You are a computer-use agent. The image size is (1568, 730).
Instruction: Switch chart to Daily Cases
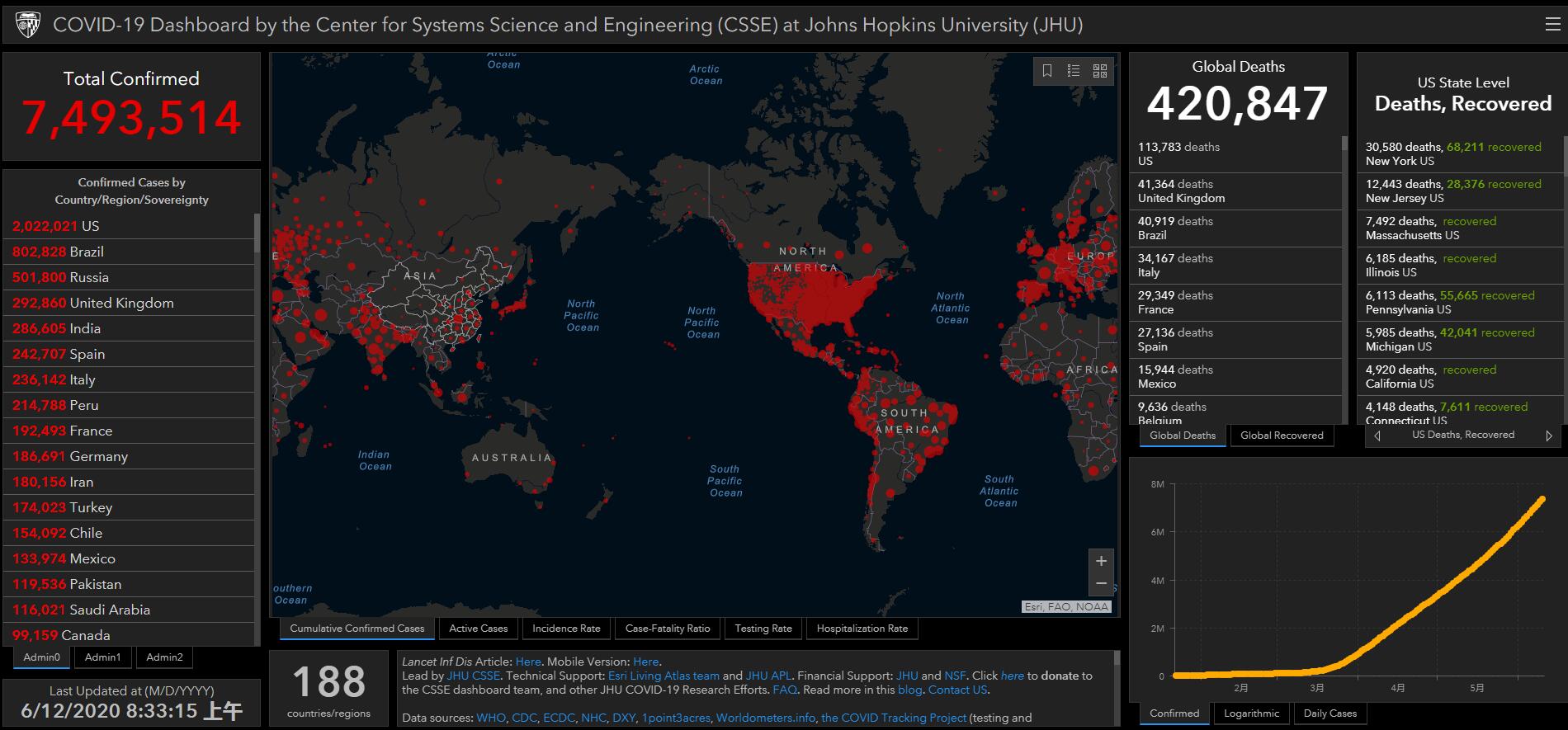[1329, 714]
